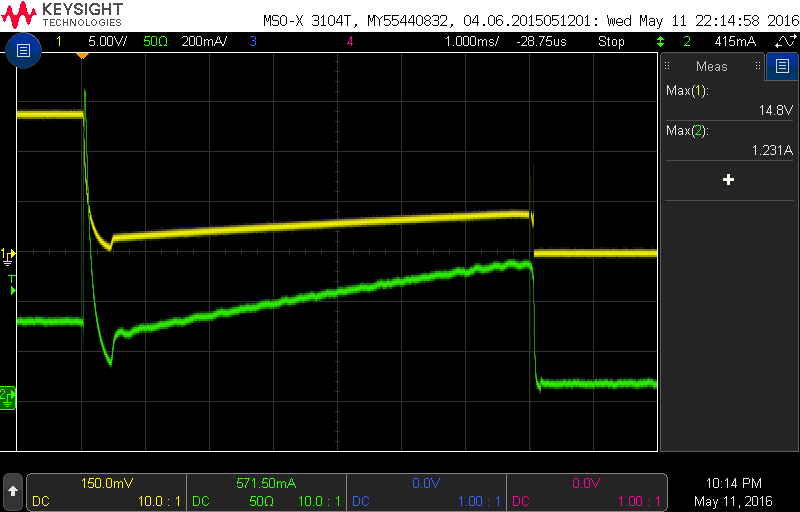The image size is (800, 512).
Task: Open timebase setting 1.000ms/
Action: (472, 41)
